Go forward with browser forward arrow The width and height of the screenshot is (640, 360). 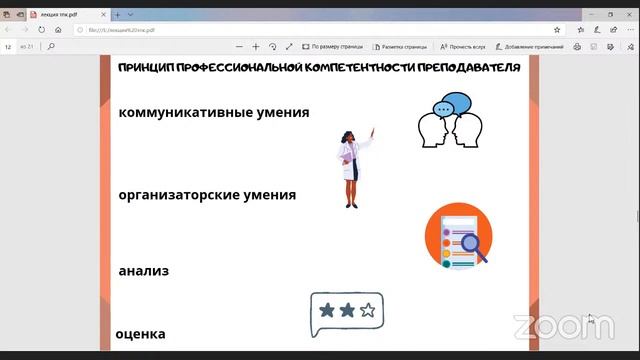point(25,30)
